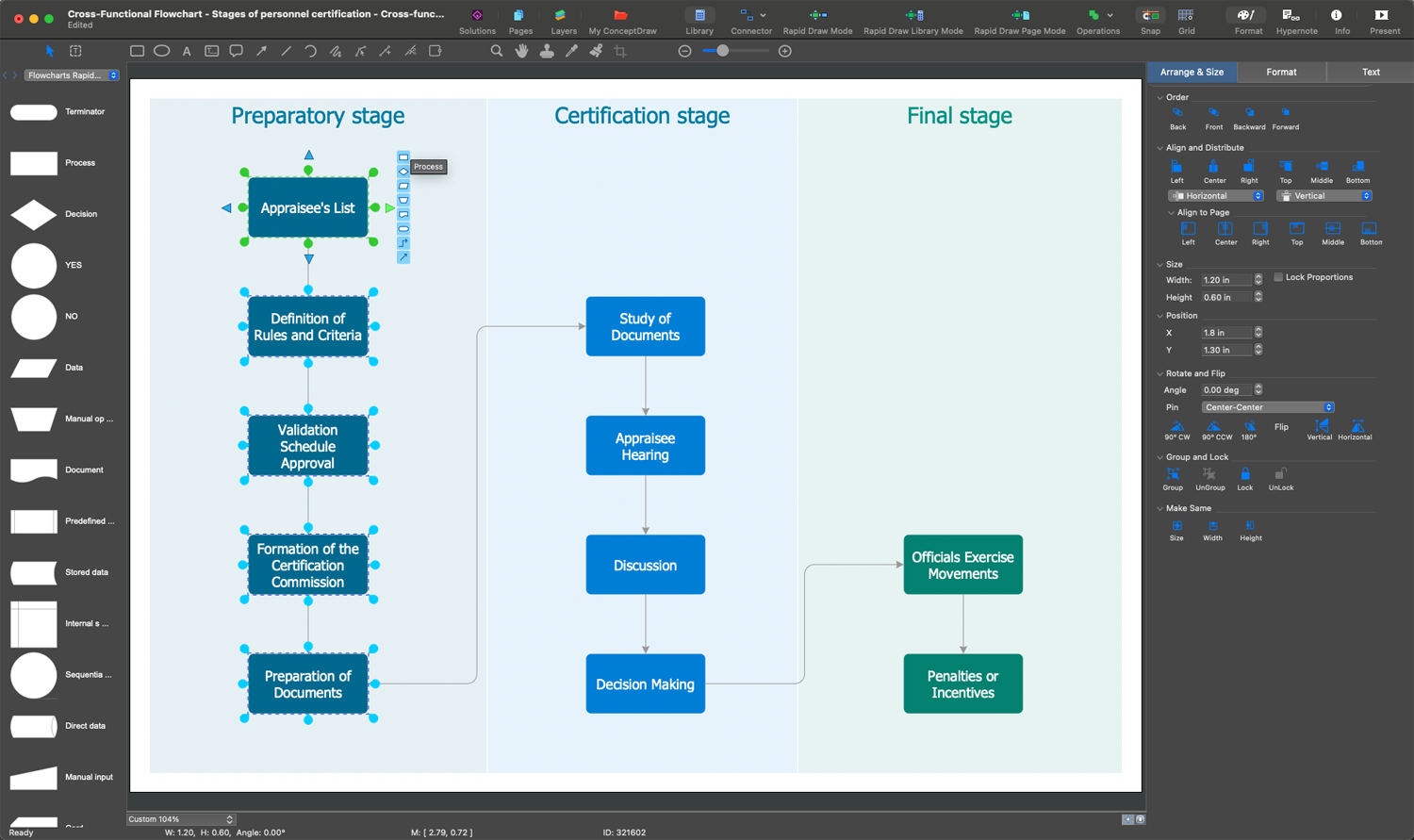
Task: Open the Custom 104% zoom dropdown
Action: 180,819
